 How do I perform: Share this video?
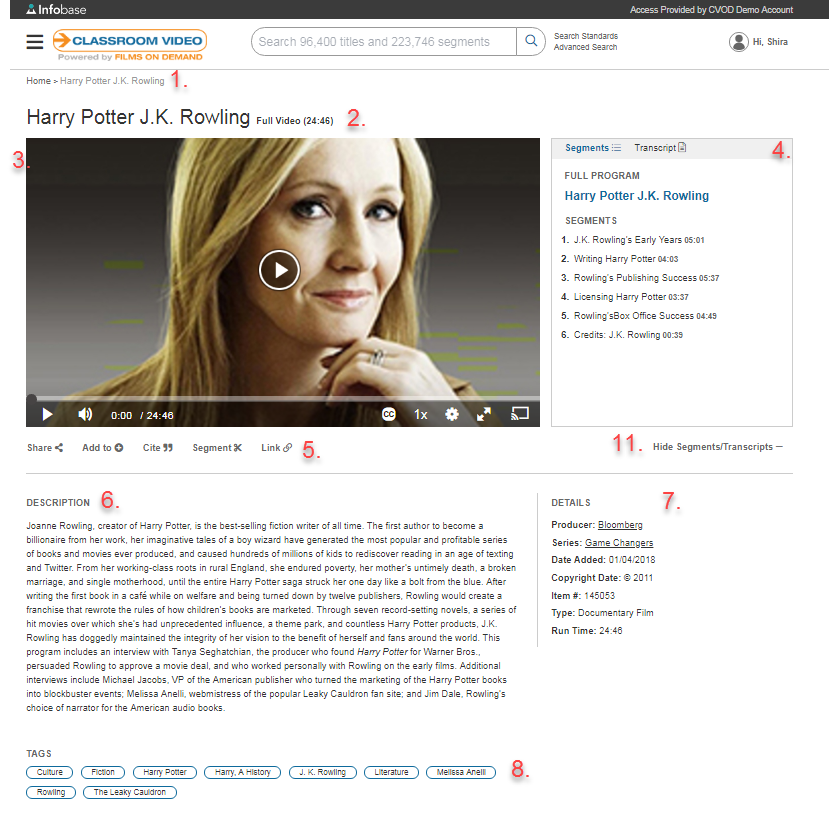45,448
